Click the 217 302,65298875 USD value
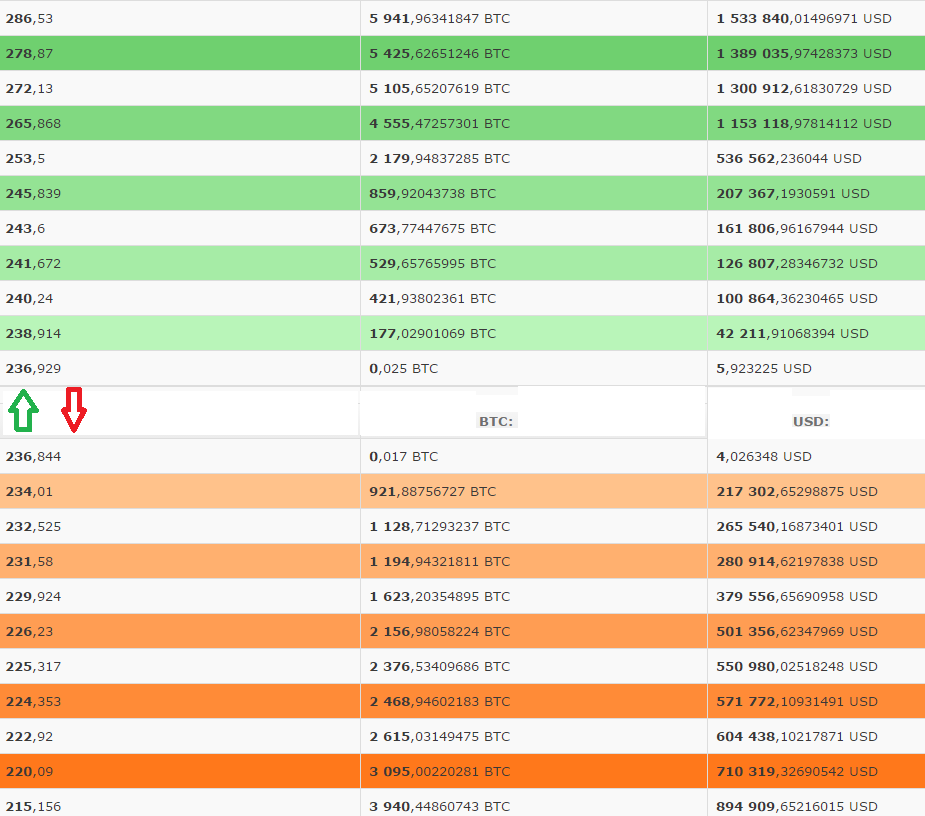Viewport: 925px width, 816px height. click(797, 491)
